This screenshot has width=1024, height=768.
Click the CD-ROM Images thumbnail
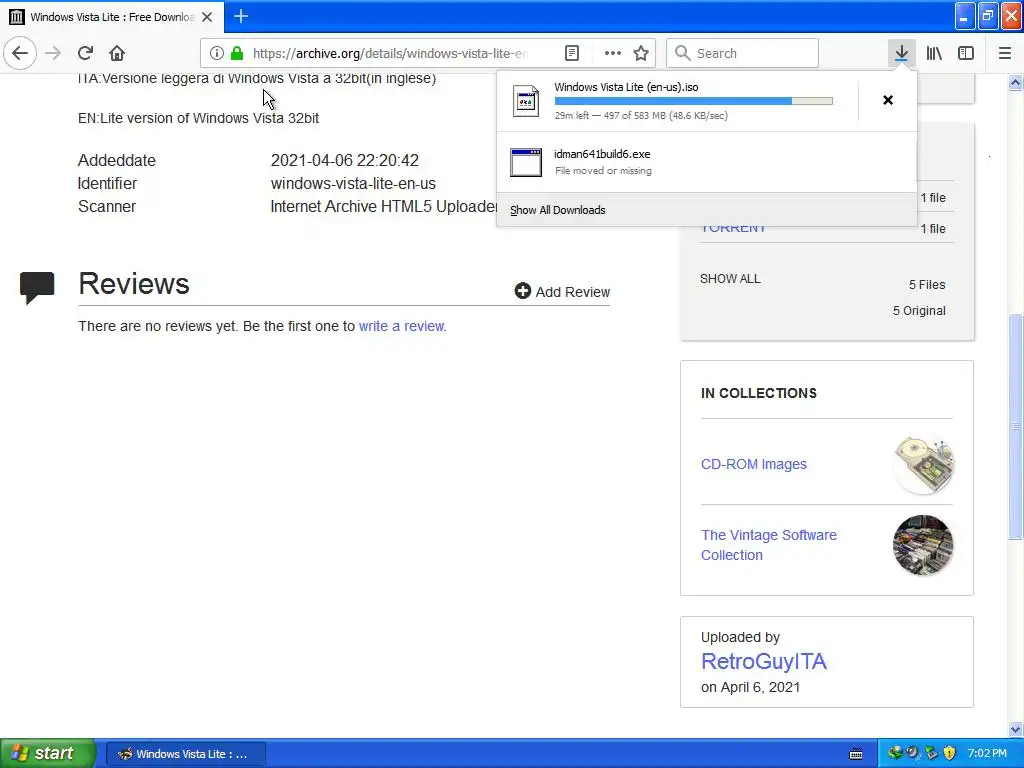[923, 464]
